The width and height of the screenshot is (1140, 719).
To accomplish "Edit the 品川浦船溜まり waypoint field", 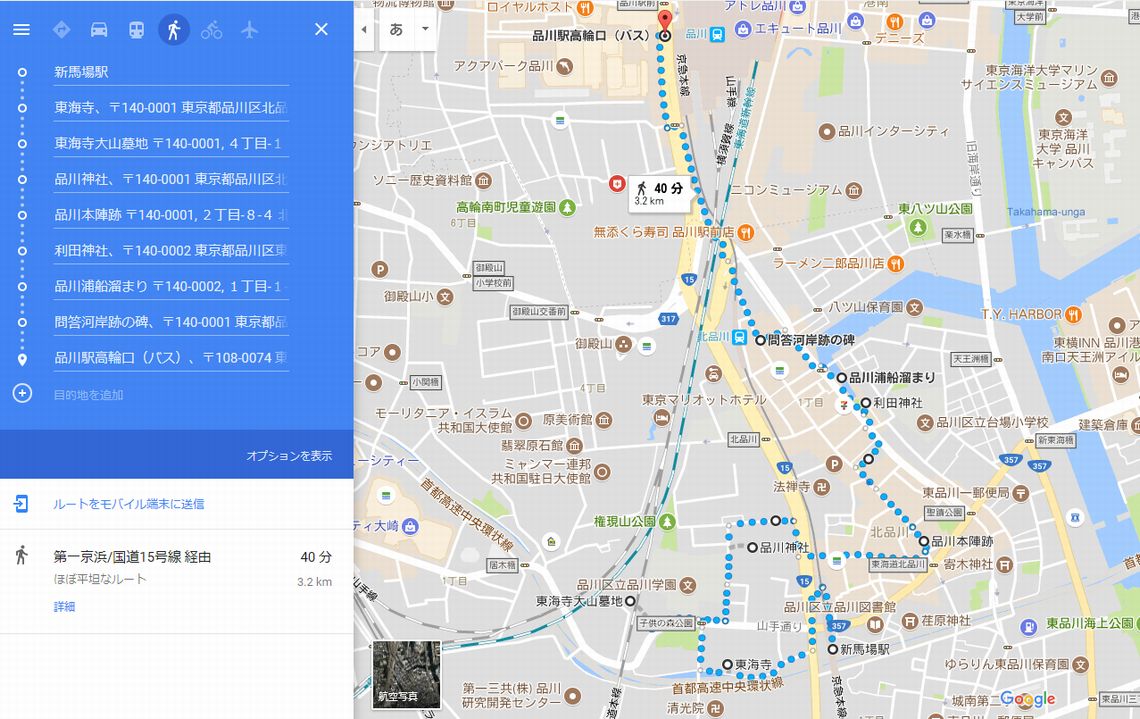I will pos(171,286).
